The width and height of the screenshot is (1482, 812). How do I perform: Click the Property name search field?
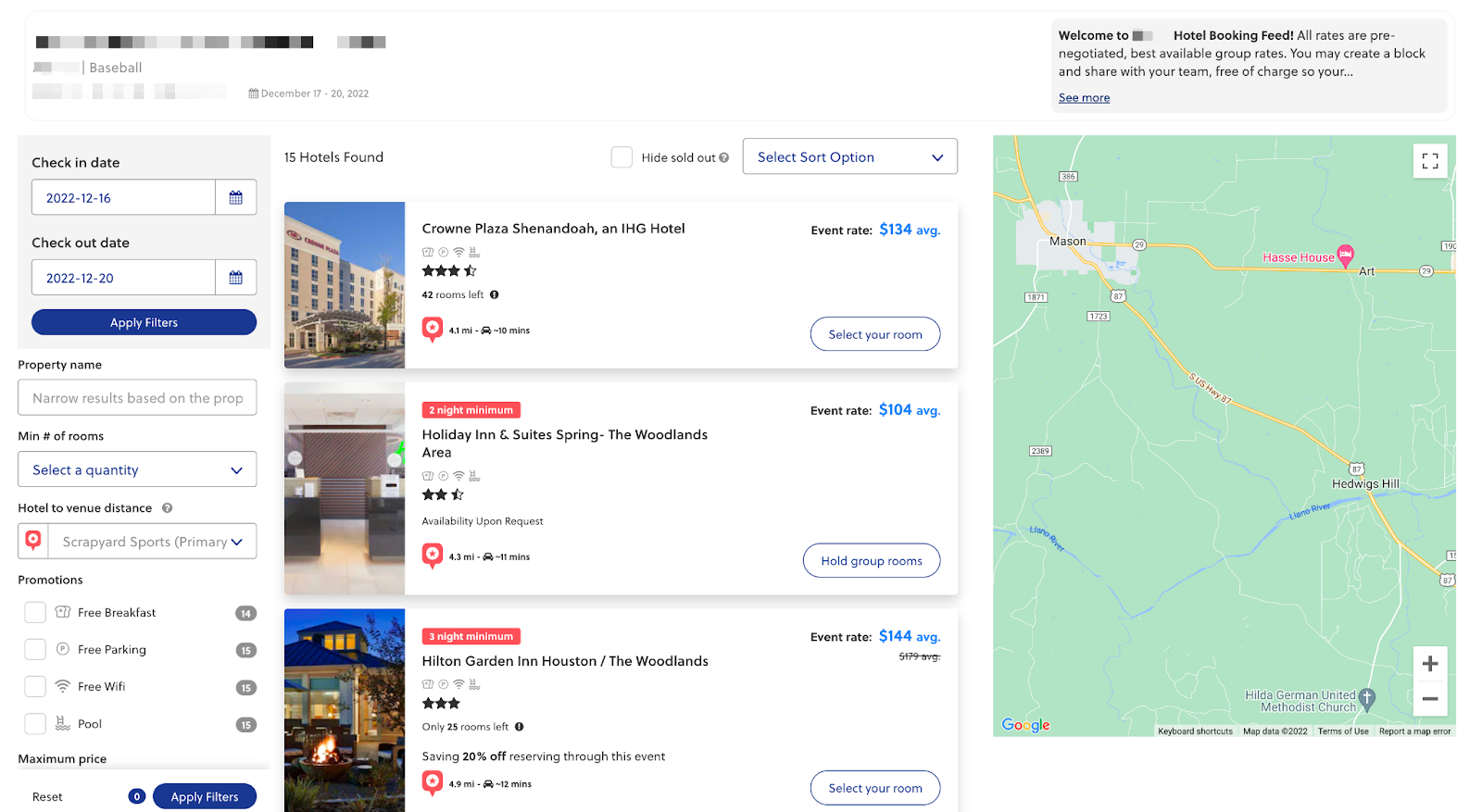coord(137,398)
